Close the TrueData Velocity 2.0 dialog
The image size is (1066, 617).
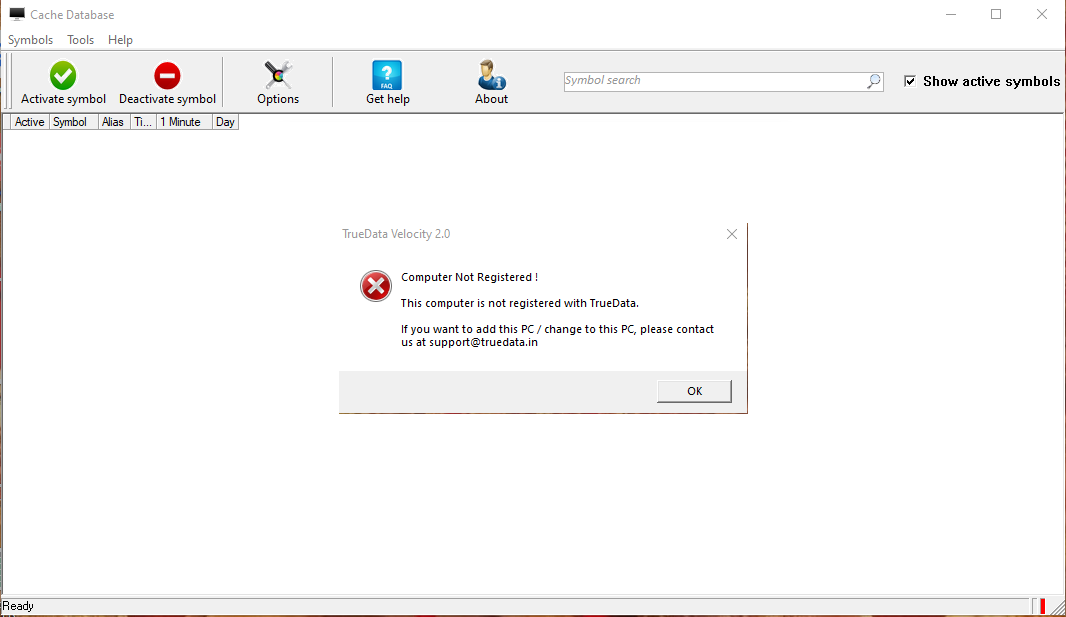[x=732, y=234]
